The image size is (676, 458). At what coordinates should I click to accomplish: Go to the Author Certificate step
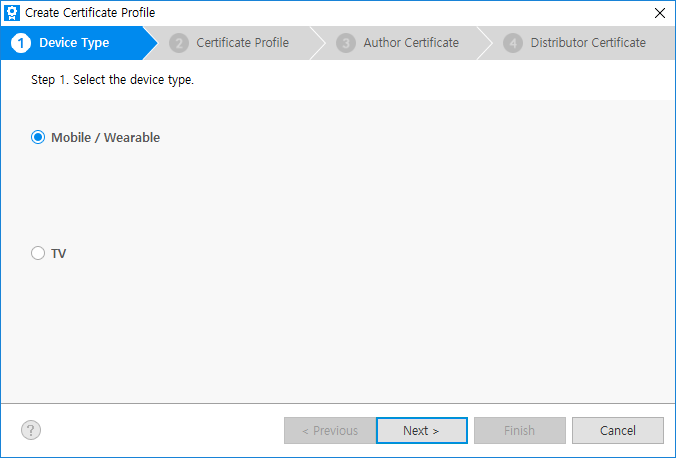point(411,43)
